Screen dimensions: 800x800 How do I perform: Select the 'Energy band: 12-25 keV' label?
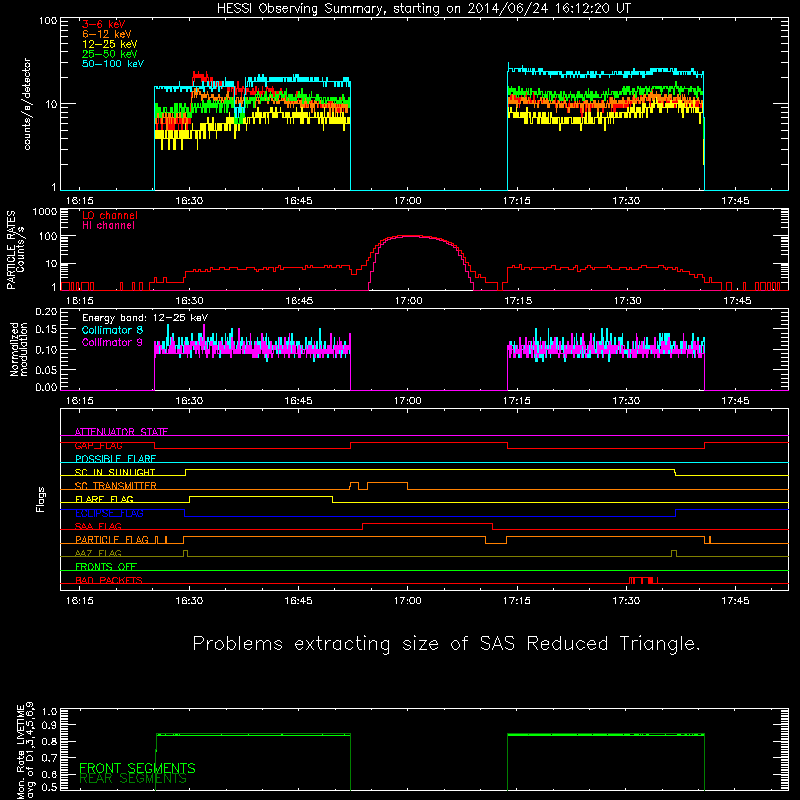coord(145,318)
